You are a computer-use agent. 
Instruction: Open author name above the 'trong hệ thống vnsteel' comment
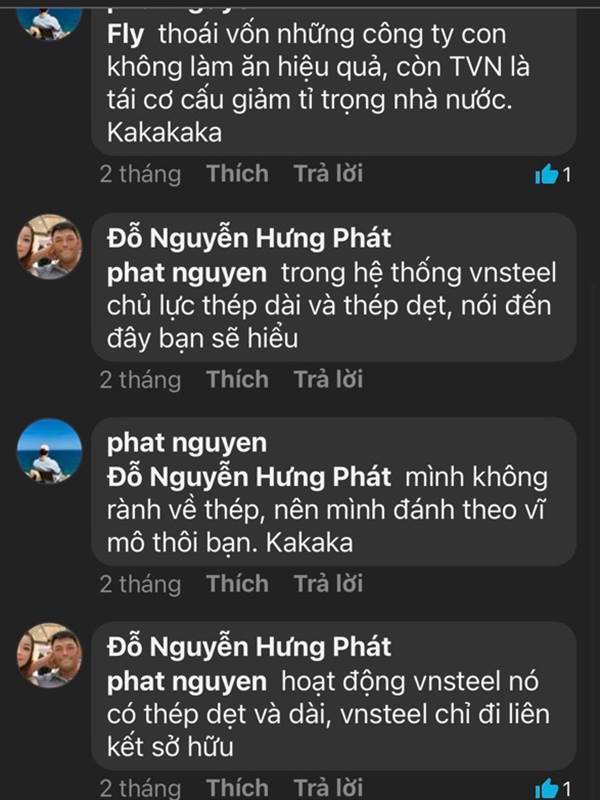(x=249, y=239)
